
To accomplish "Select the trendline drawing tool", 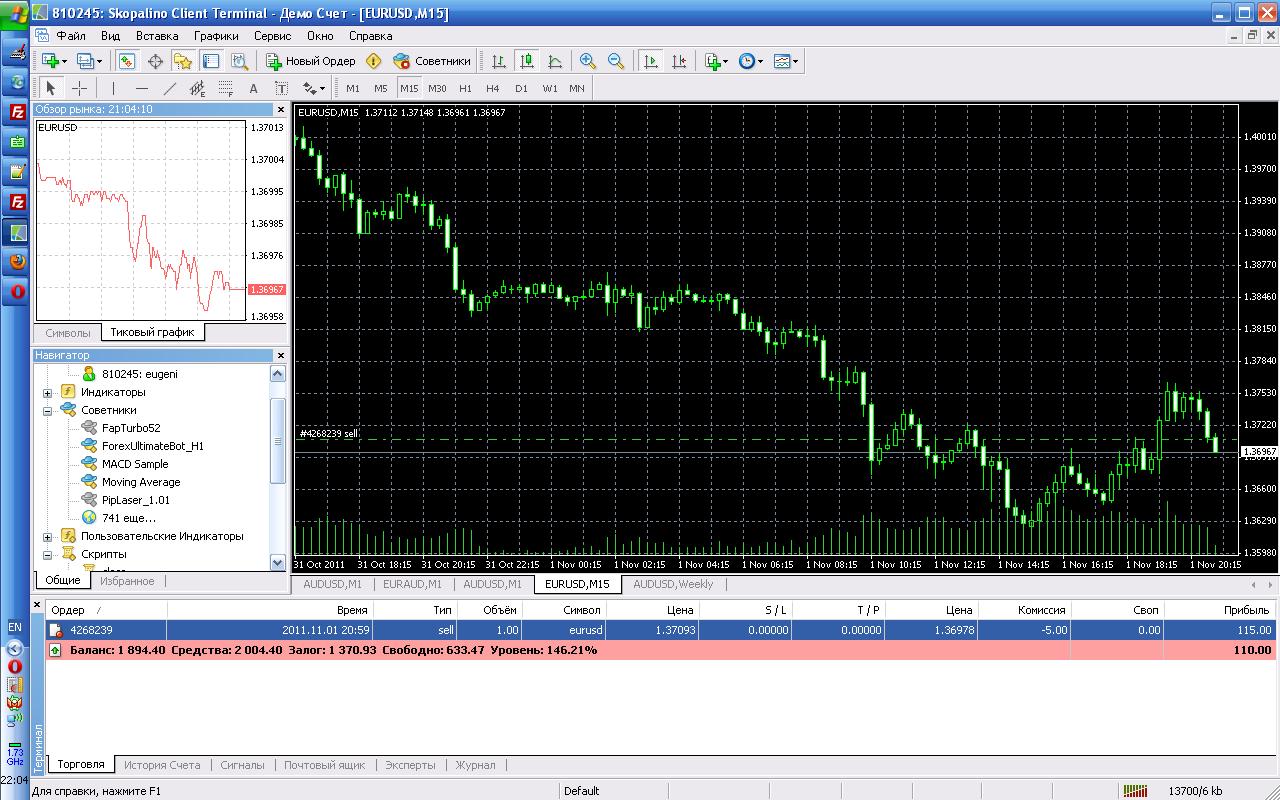I will (169, 88).
